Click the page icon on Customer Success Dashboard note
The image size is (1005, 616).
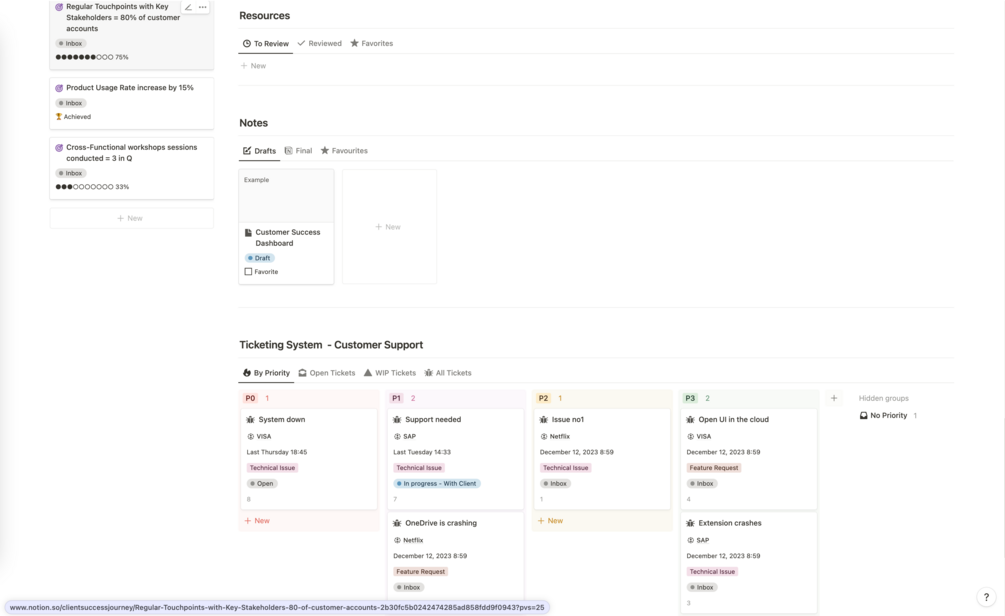(x=248, y=232)
